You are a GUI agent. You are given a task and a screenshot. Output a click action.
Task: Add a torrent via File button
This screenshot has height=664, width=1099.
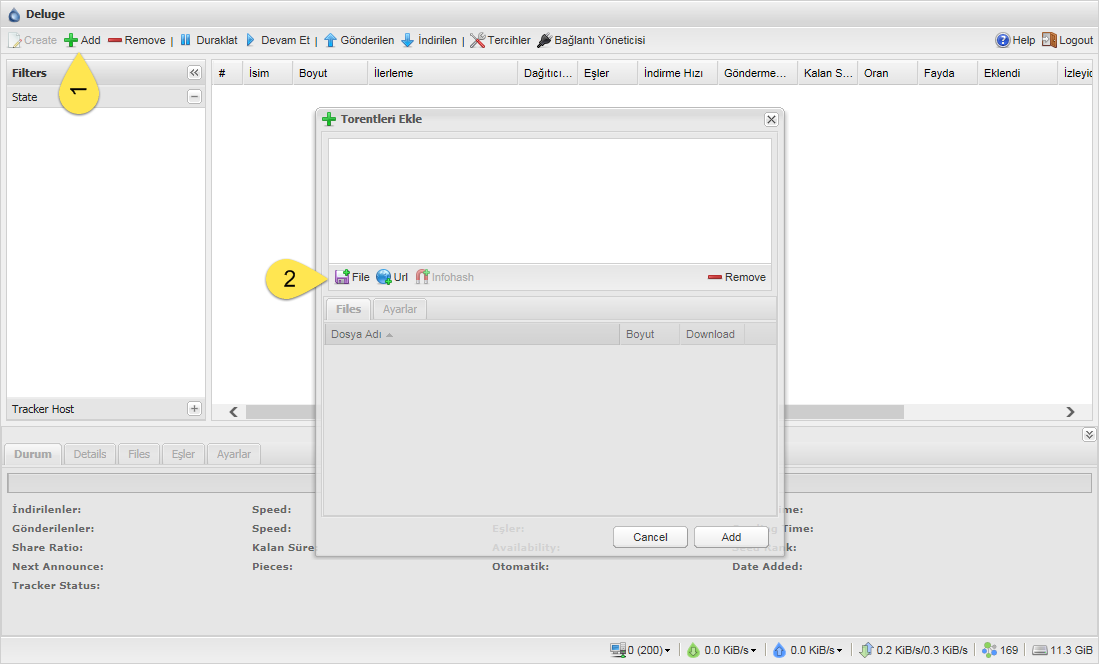point(352,277)
